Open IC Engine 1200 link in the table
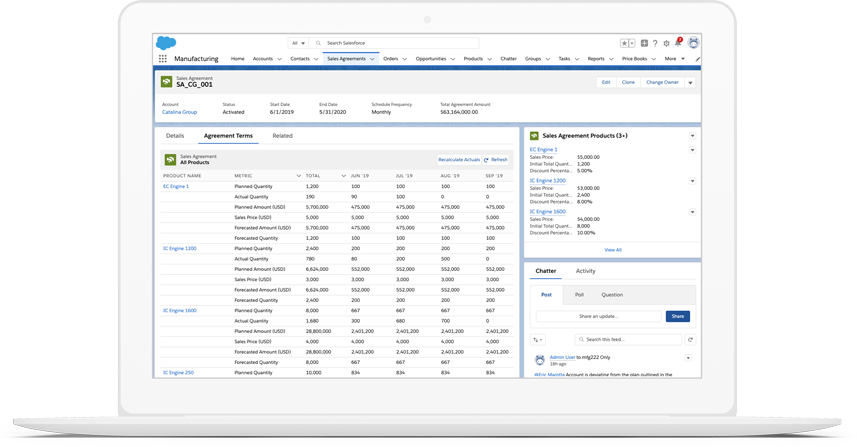 pyautogui.click(x=180, y=249)
